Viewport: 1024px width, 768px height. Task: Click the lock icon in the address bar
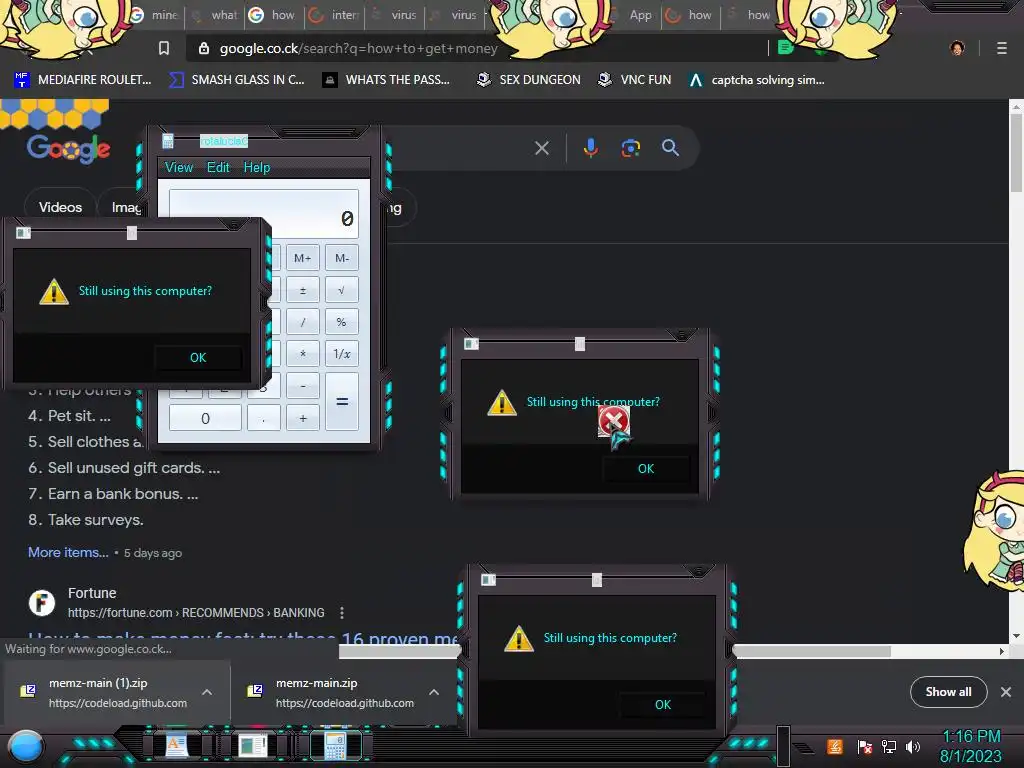[x=204, y=48]
